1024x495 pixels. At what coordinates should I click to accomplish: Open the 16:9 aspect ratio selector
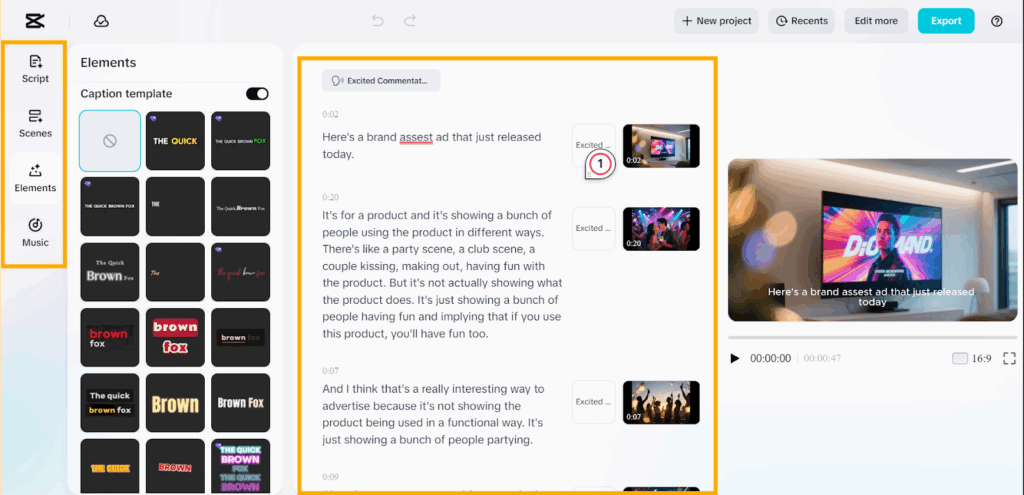[972, 359]
